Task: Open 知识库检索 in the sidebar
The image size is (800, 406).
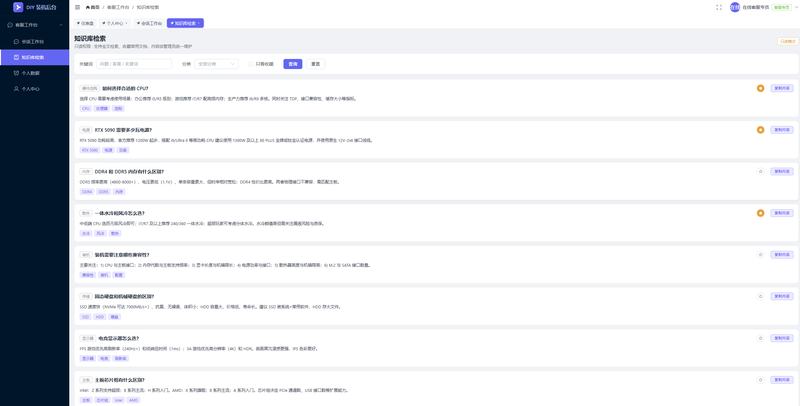Action: pyautogui.click(x=34, y=57)
